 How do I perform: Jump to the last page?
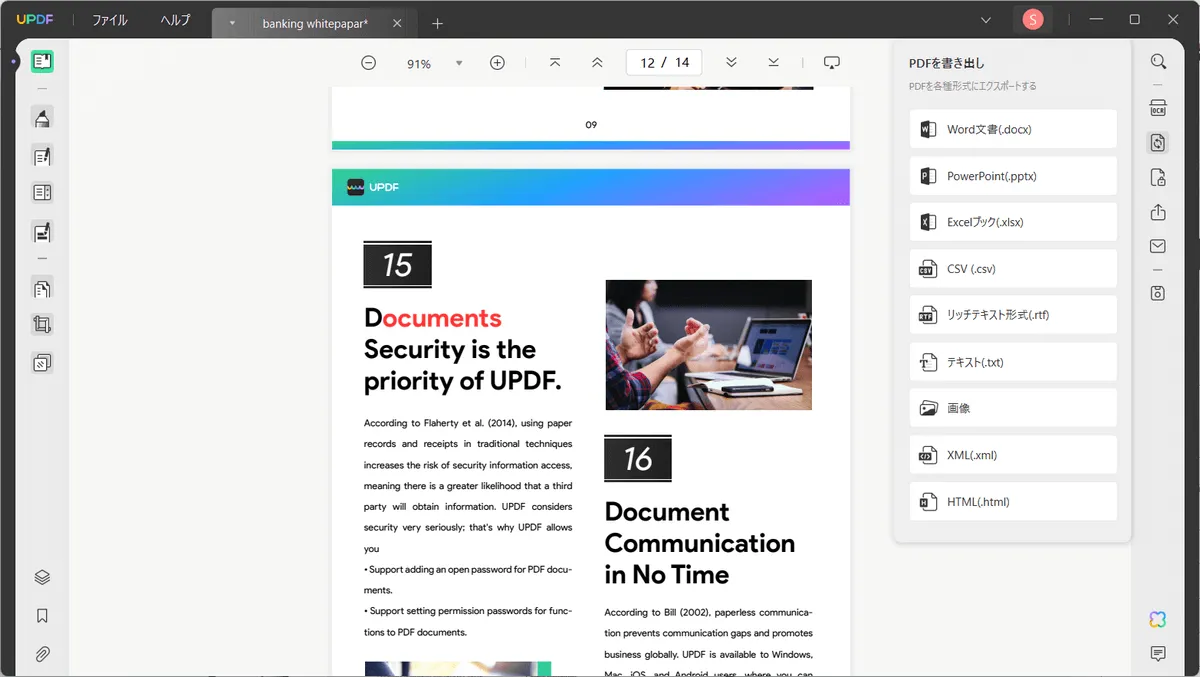click(773, 63)
